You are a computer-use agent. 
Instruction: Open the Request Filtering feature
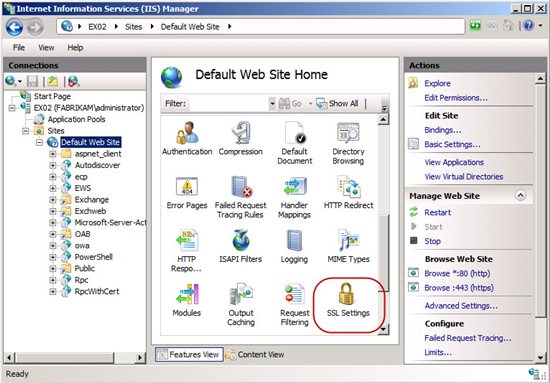295,304
